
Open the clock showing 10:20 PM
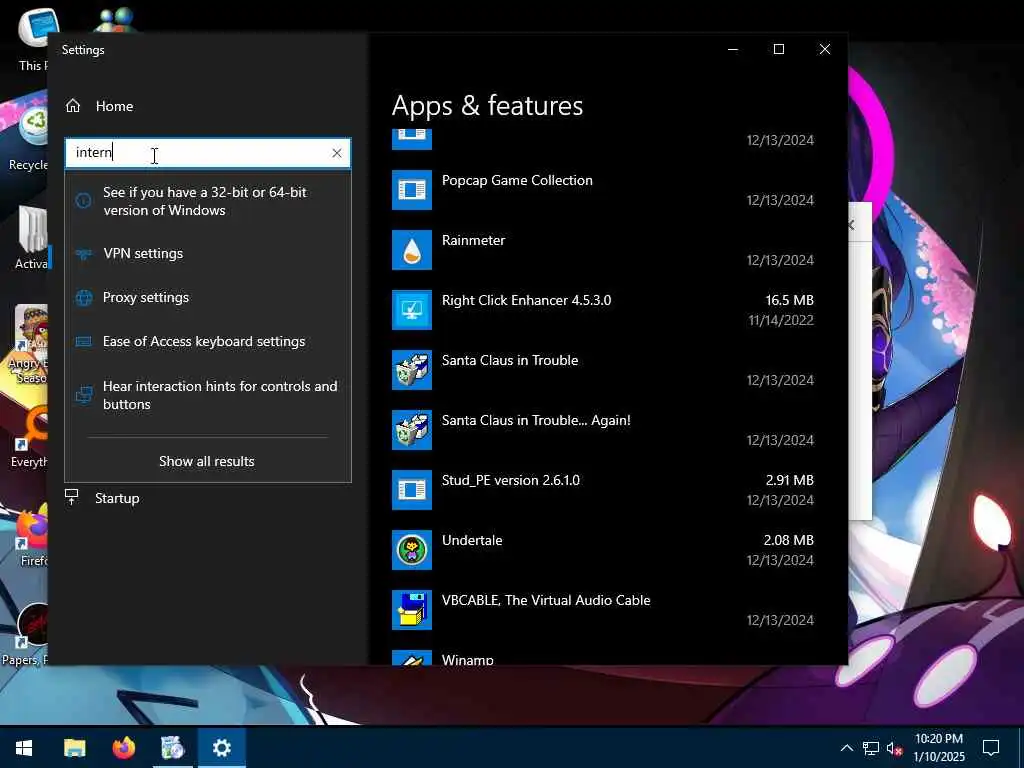point(939,748)
